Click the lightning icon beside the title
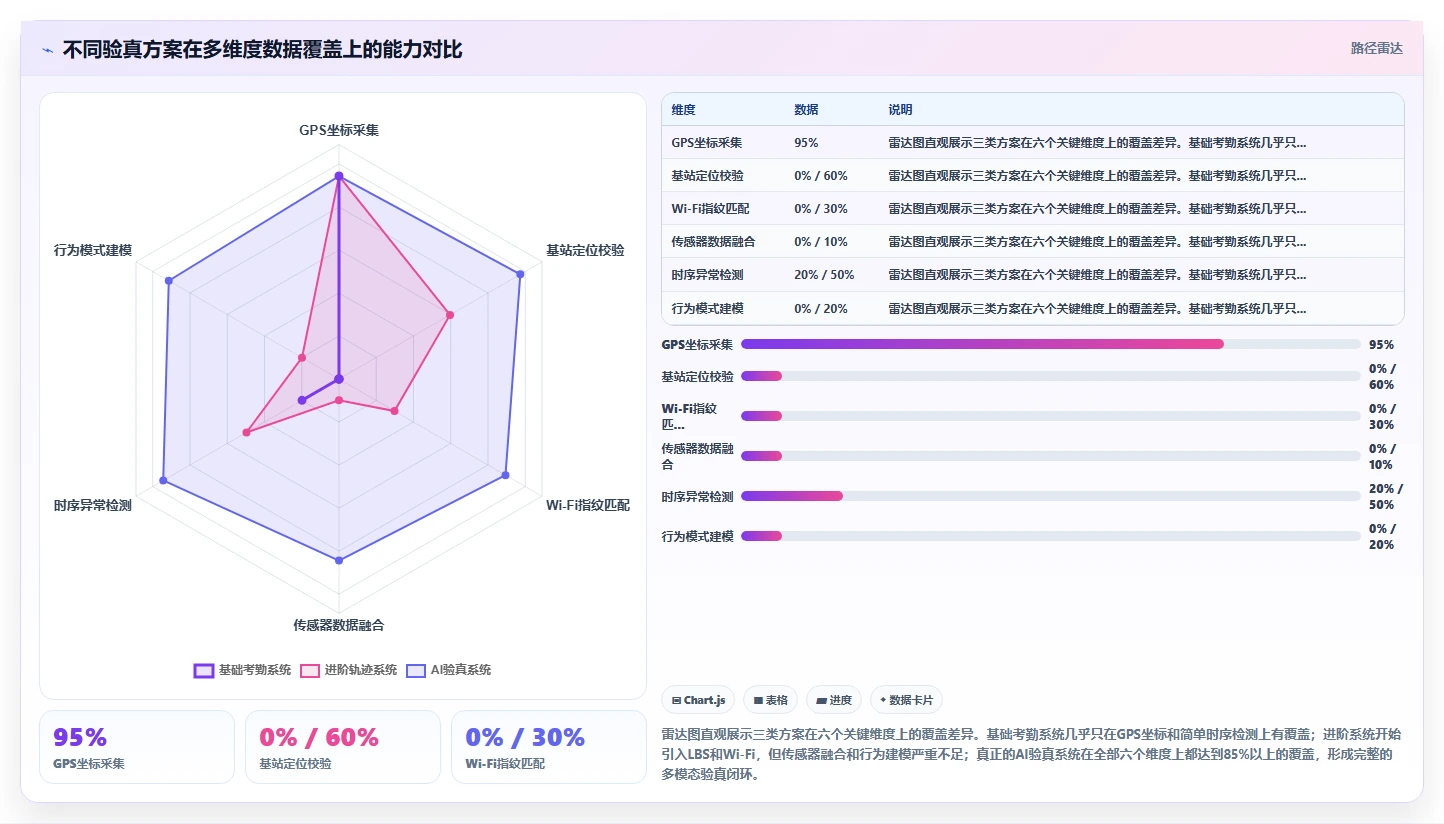Viewport: 1444px width, 824px height. tap(47, 50)
